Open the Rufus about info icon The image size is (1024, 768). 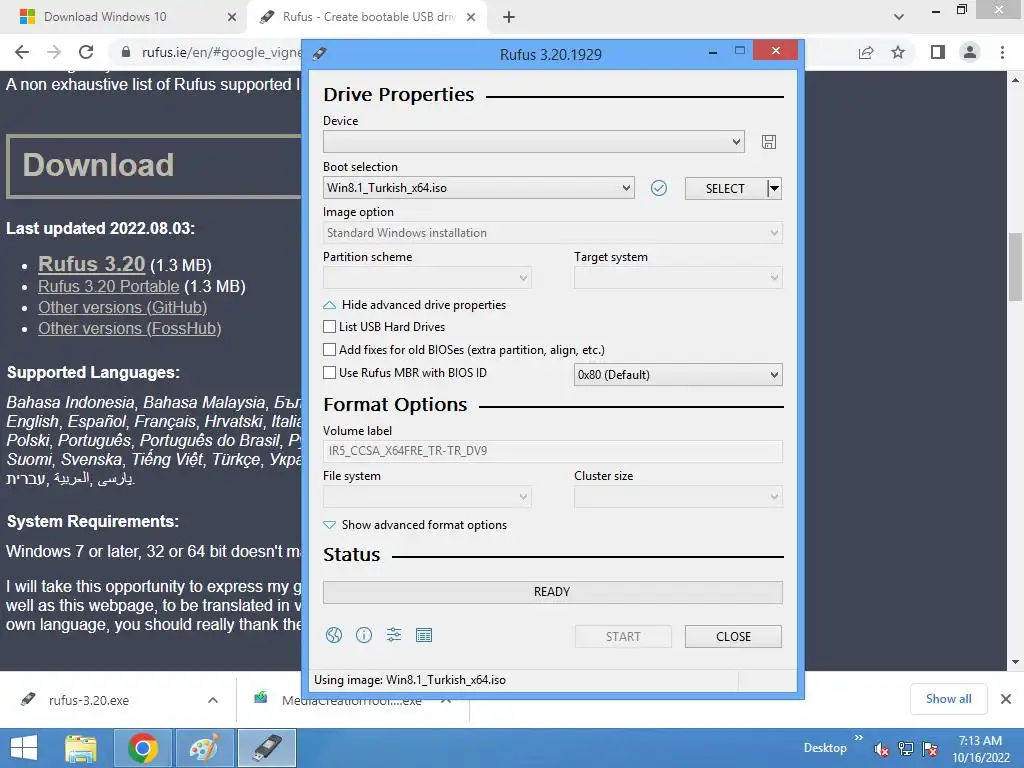pos(364,635)
